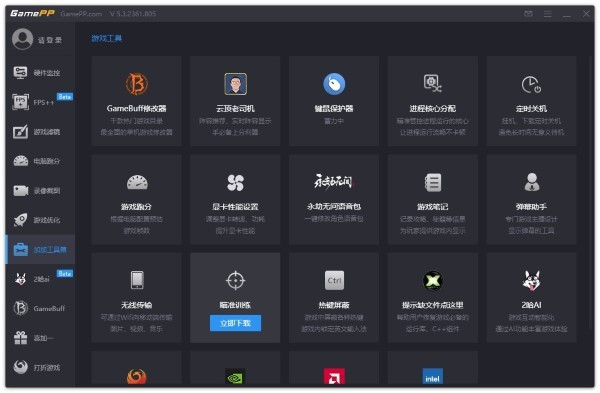This screenshot has height=393, width=600.
Task: Go to 硬件监控 in sidebar
Action: (40, 73)
